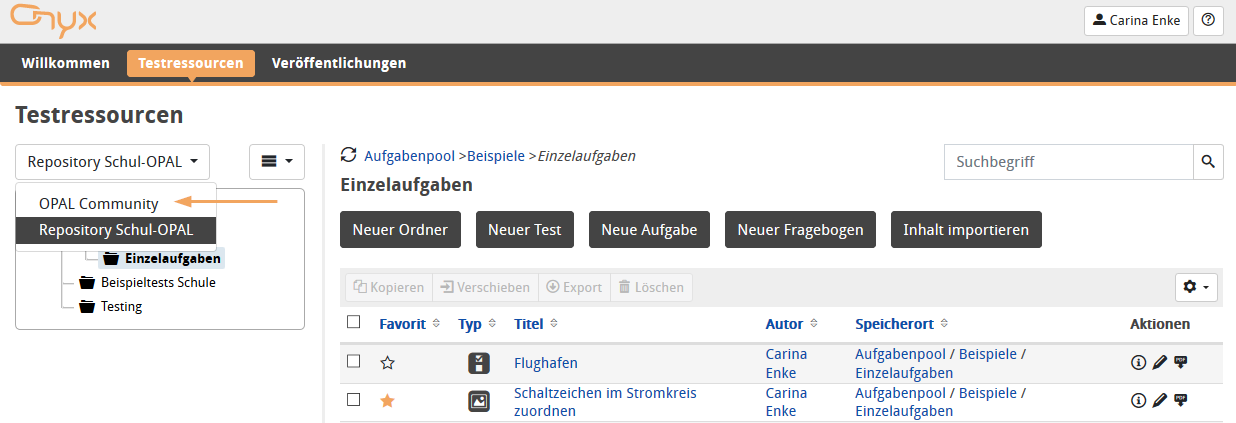The width and height of the screenshot is (1236, 423).
Task: Switch to the Veröffentlichungen tab
Action: coord(339,63)
